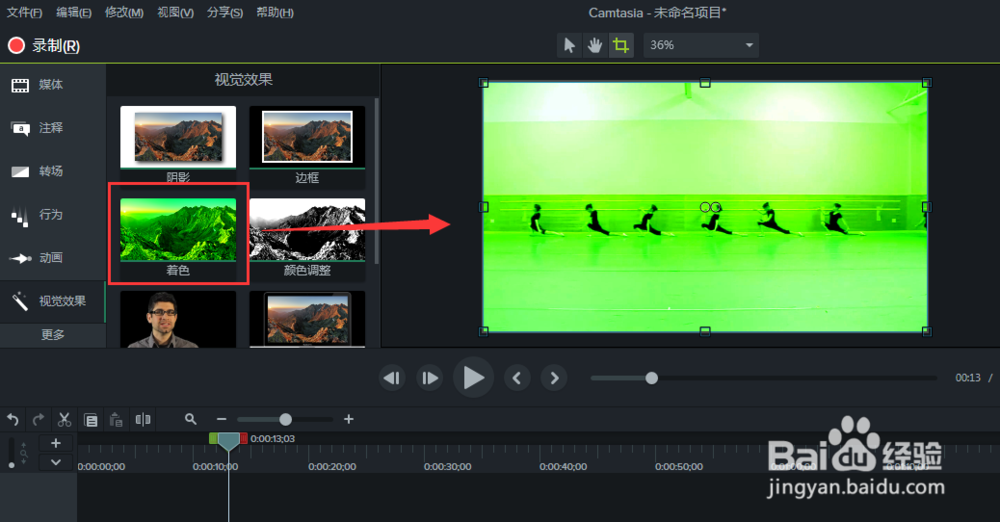This screenshot has width=1000, height=522.
Task: Open the 文件(F) menu
Action: (x=24, y=12)
